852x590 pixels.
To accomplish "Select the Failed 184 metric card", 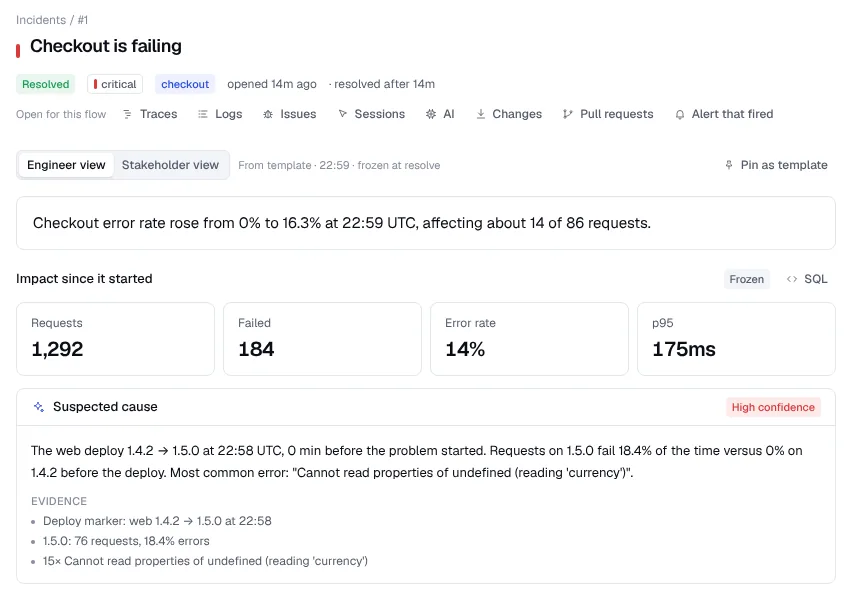I will (x=322, y=338).
